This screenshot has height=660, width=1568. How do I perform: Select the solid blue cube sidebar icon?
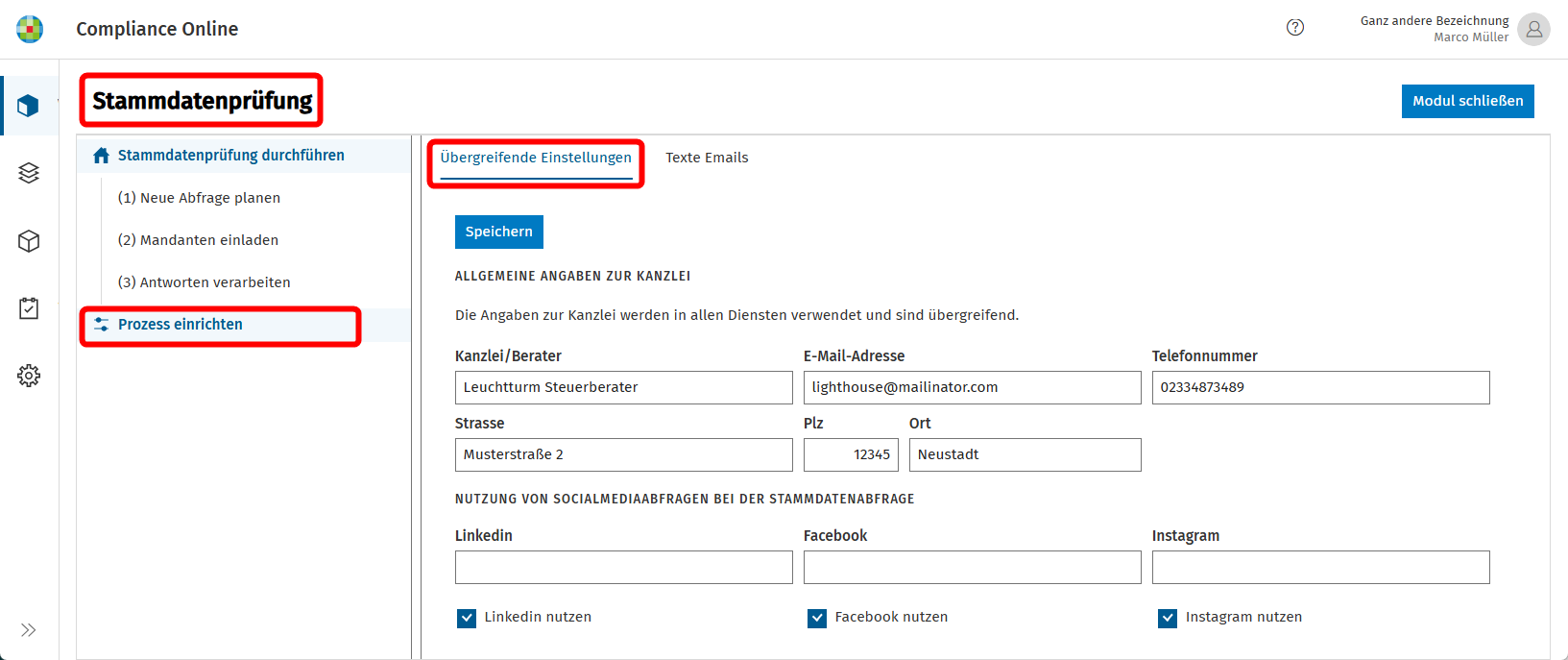29,106
